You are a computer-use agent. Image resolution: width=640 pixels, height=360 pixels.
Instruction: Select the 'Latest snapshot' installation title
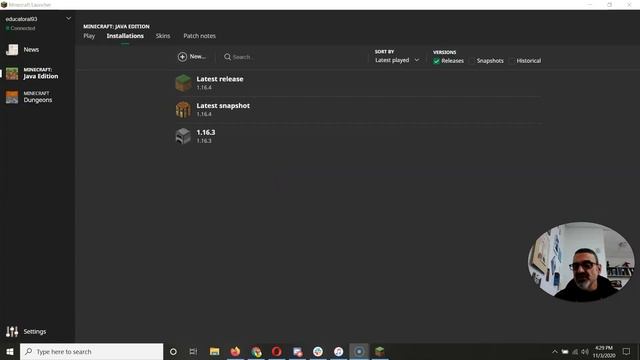pyautogui.click(x=223, y=106)
